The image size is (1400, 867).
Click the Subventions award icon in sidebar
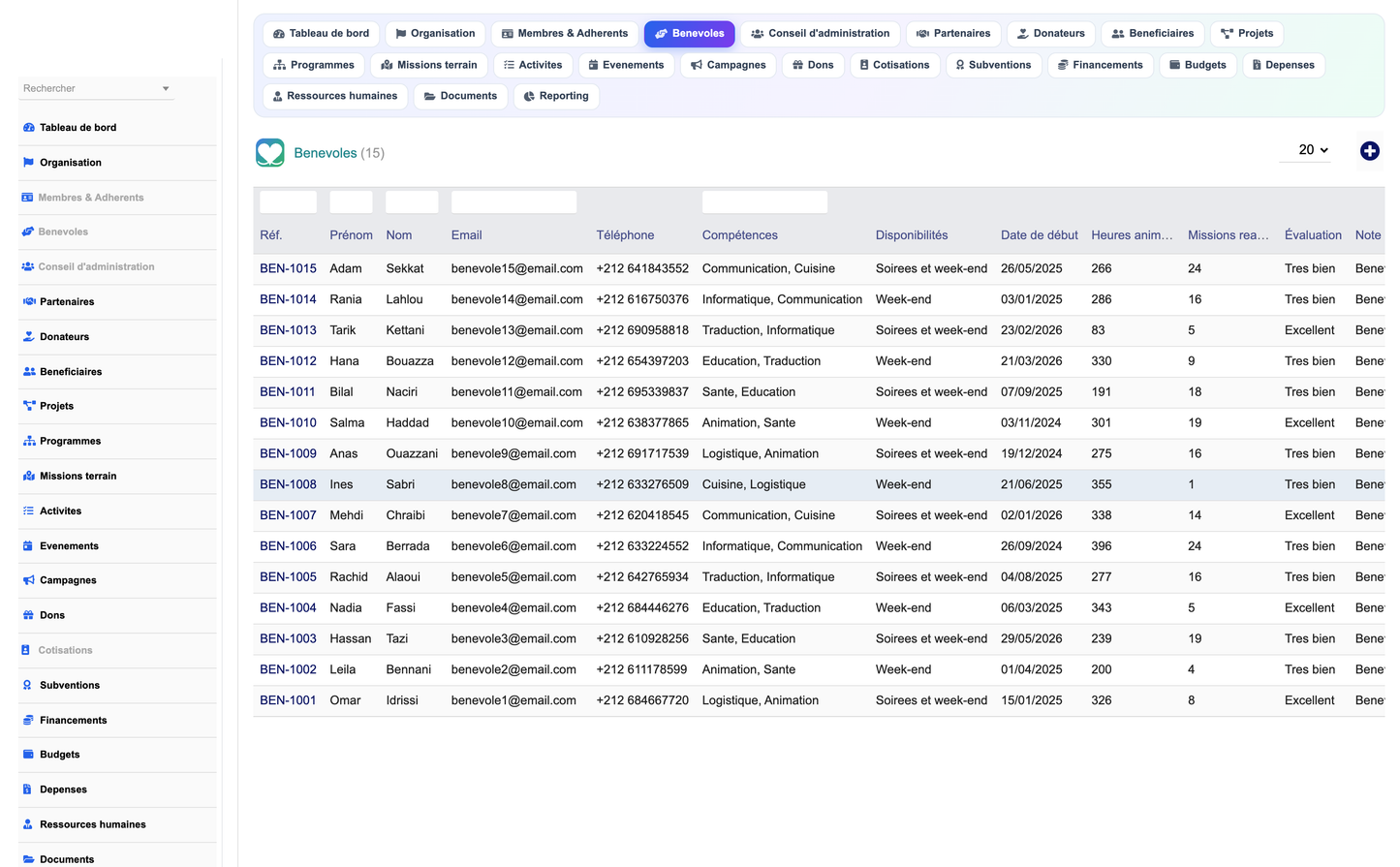coord(28,685)
